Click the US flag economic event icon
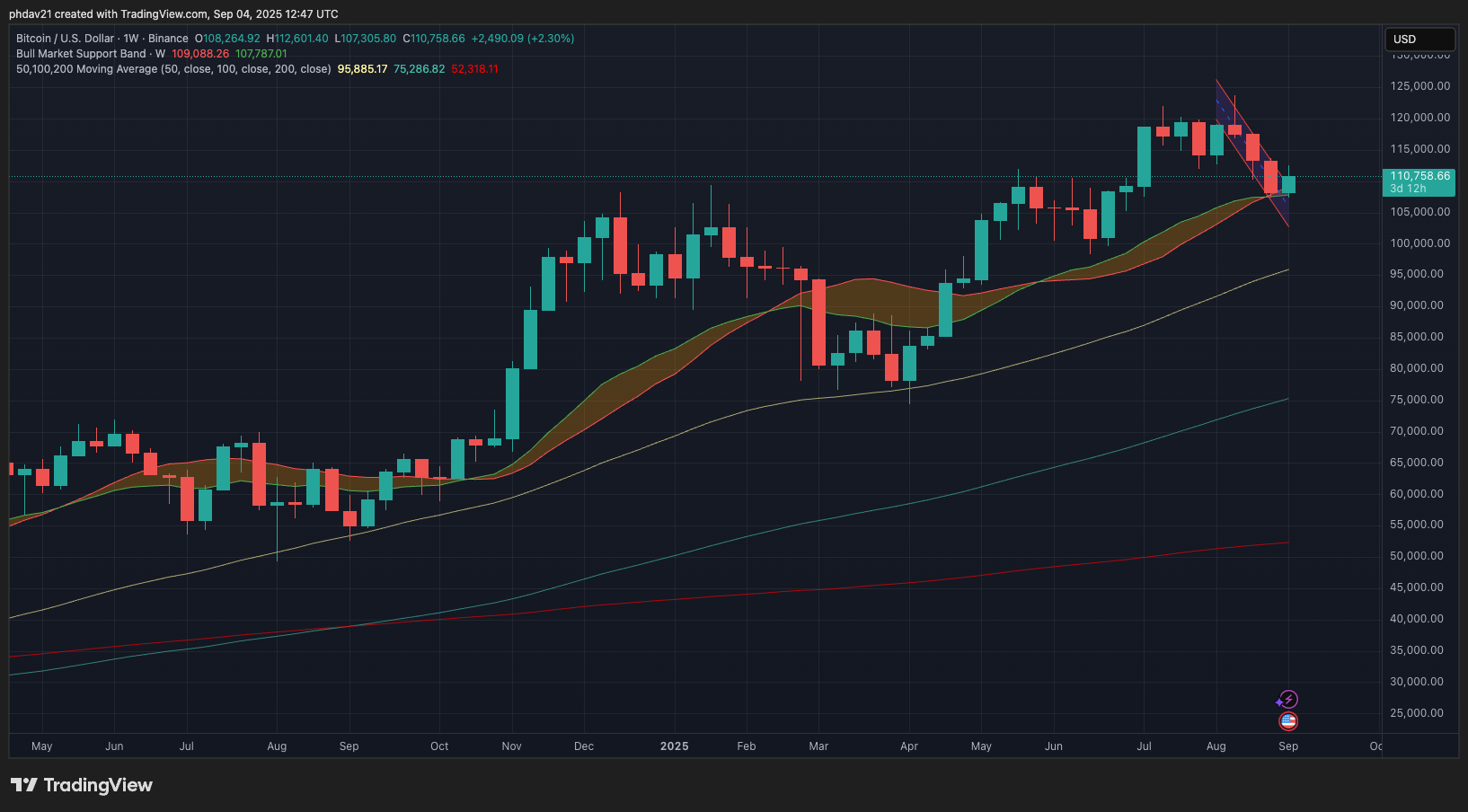Image resolution: width=1468 pixels, height=812 pixels. click(1288, 721)
